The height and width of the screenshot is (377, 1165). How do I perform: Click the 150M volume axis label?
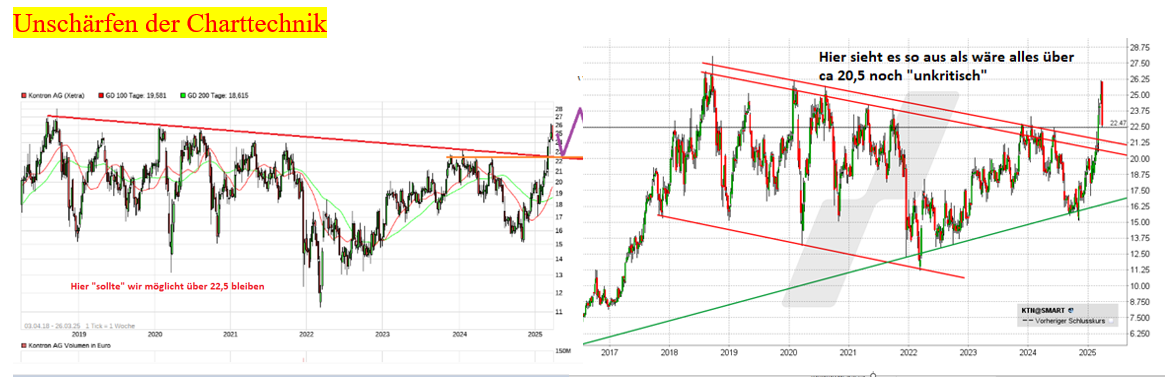tap(562, 350)
